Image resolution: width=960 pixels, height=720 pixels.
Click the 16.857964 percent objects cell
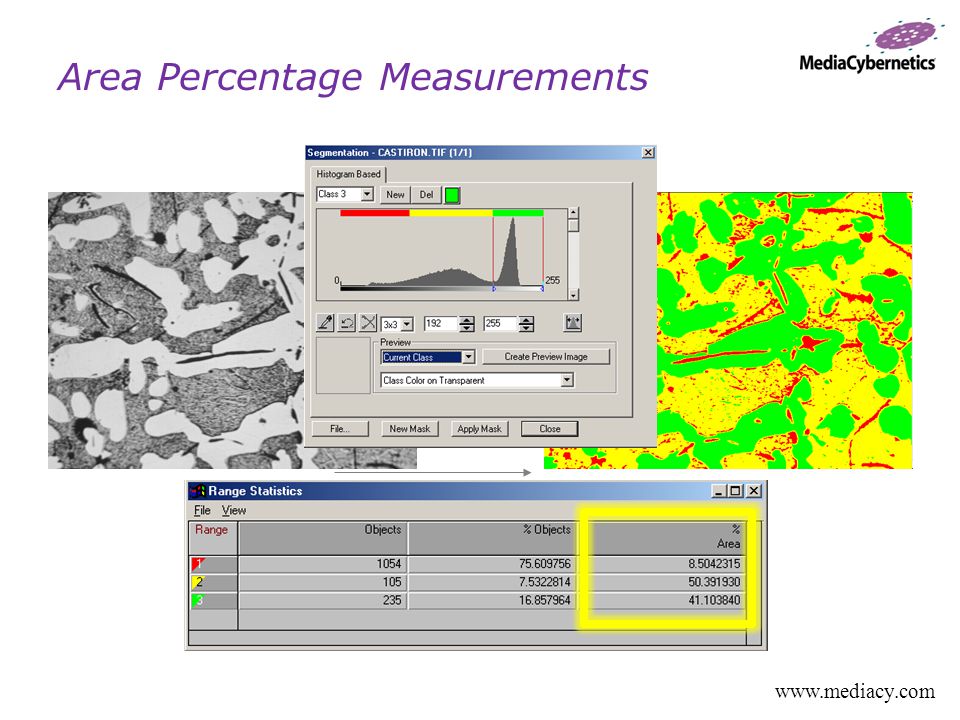[492, 601]
